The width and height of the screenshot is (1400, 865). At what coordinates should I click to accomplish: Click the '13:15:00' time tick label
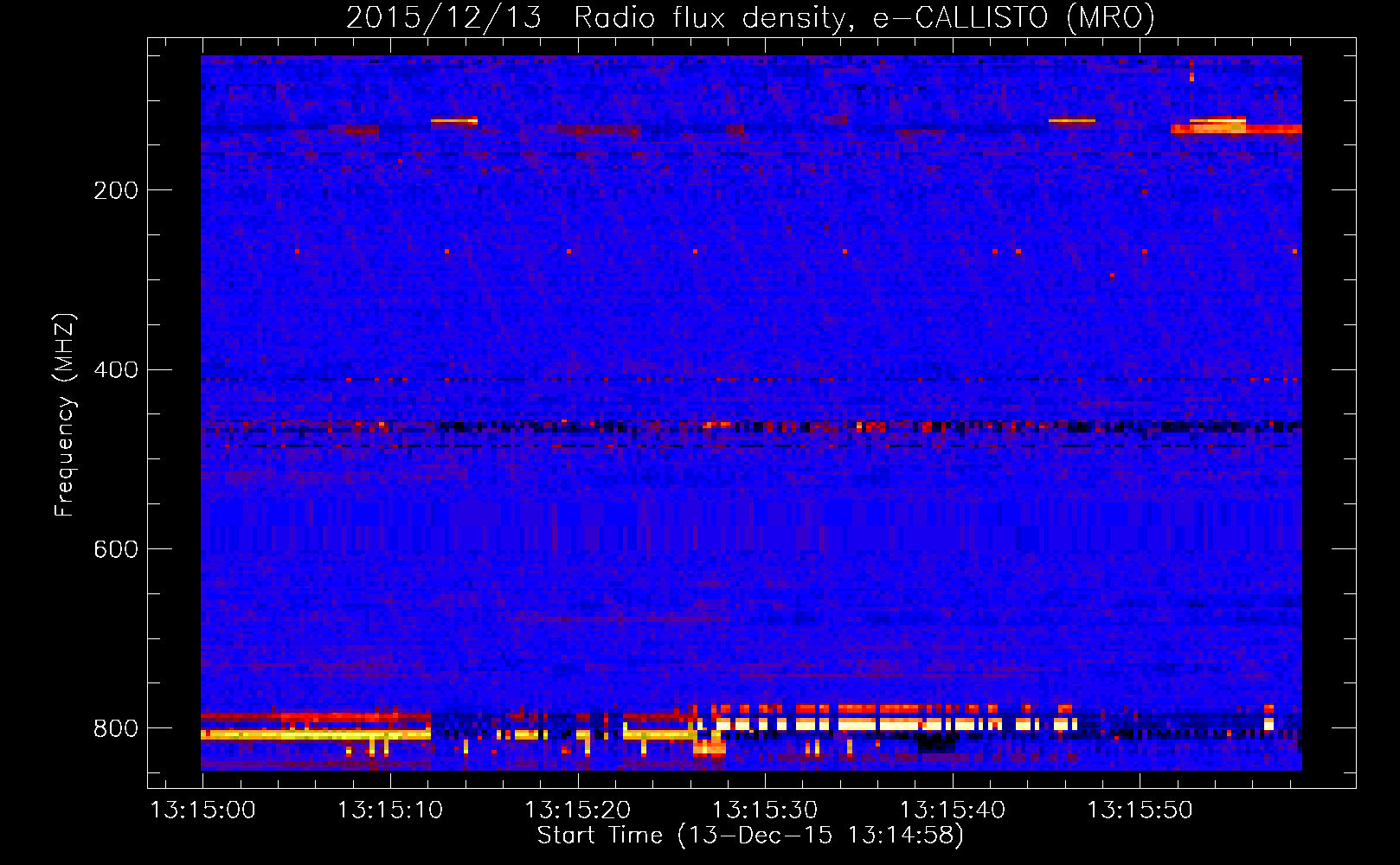point(203,811)
